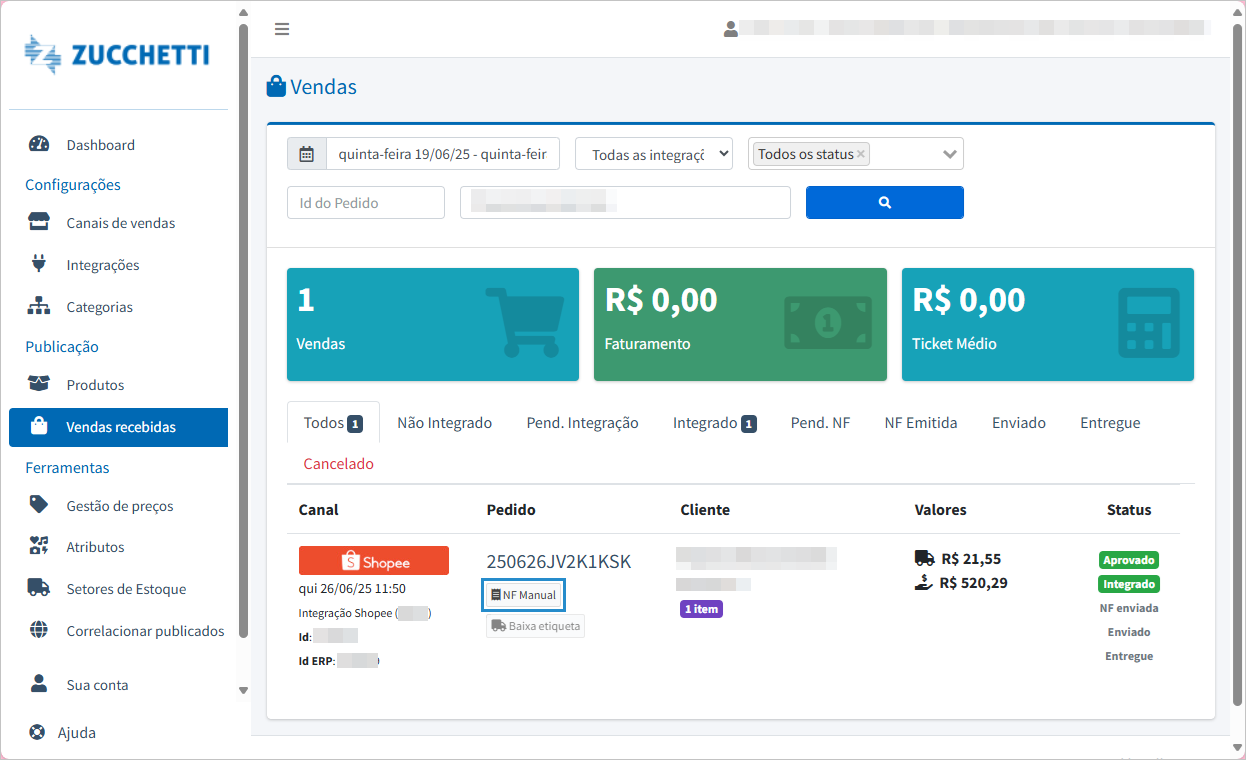Open the date range picker field

tap(442, 154)
